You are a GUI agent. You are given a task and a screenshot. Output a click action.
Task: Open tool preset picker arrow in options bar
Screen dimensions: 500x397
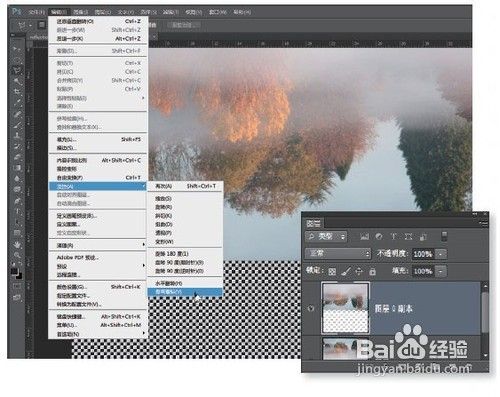coord(31,25)
